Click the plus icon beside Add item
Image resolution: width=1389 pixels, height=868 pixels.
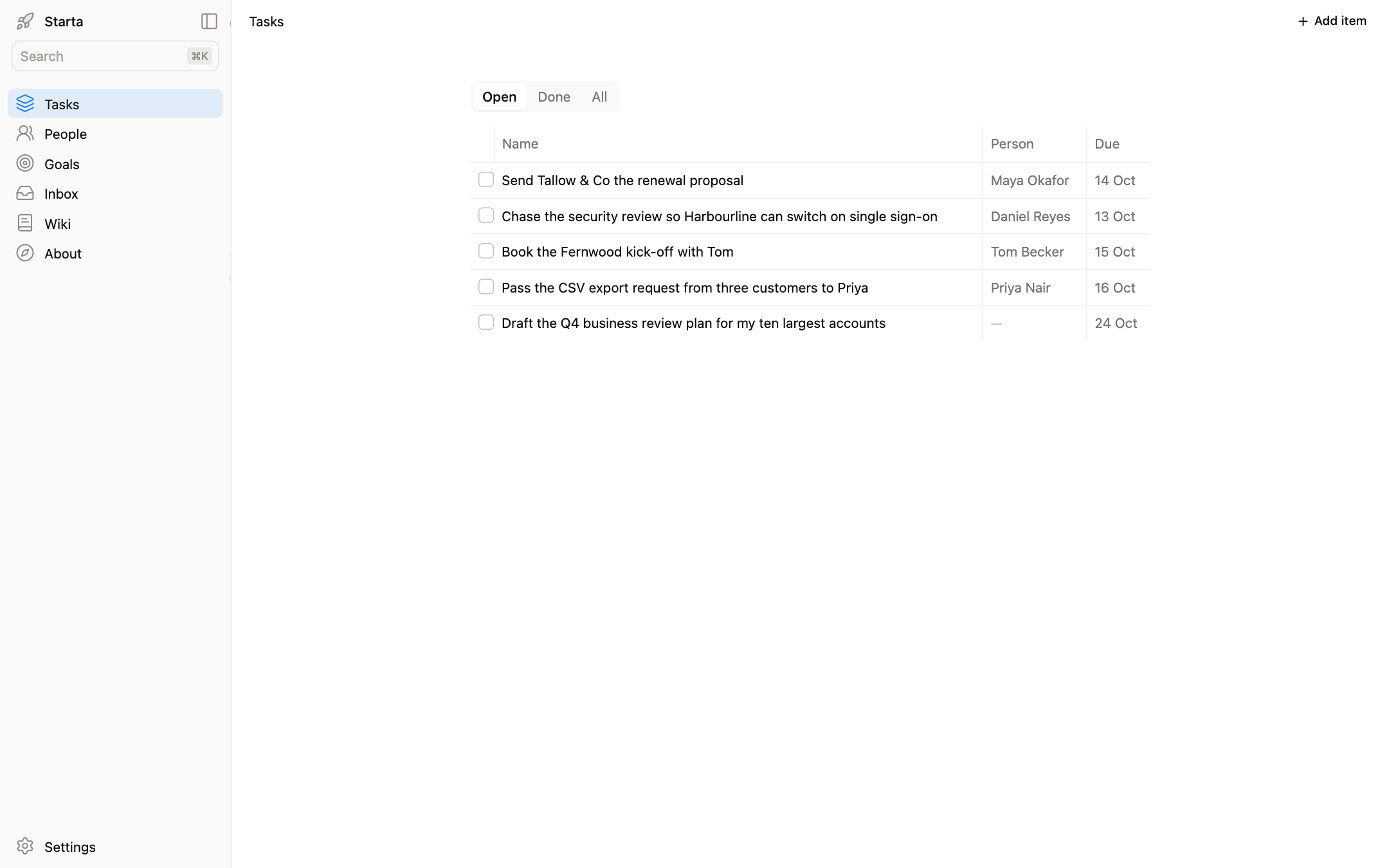click(x=1303, y=21)
